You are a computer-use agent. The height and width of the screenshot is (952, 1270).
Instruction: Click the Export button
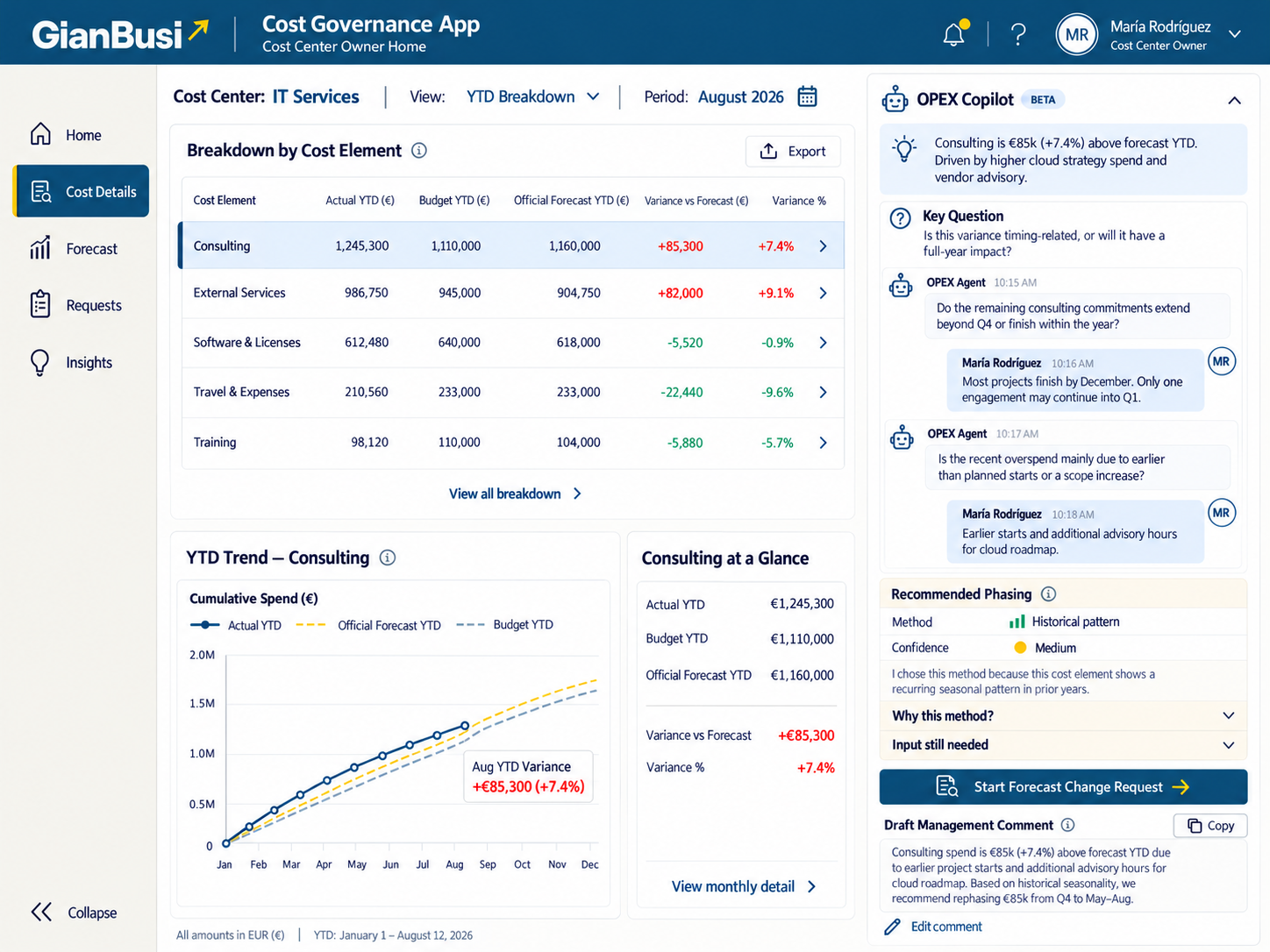pos(793,151)
